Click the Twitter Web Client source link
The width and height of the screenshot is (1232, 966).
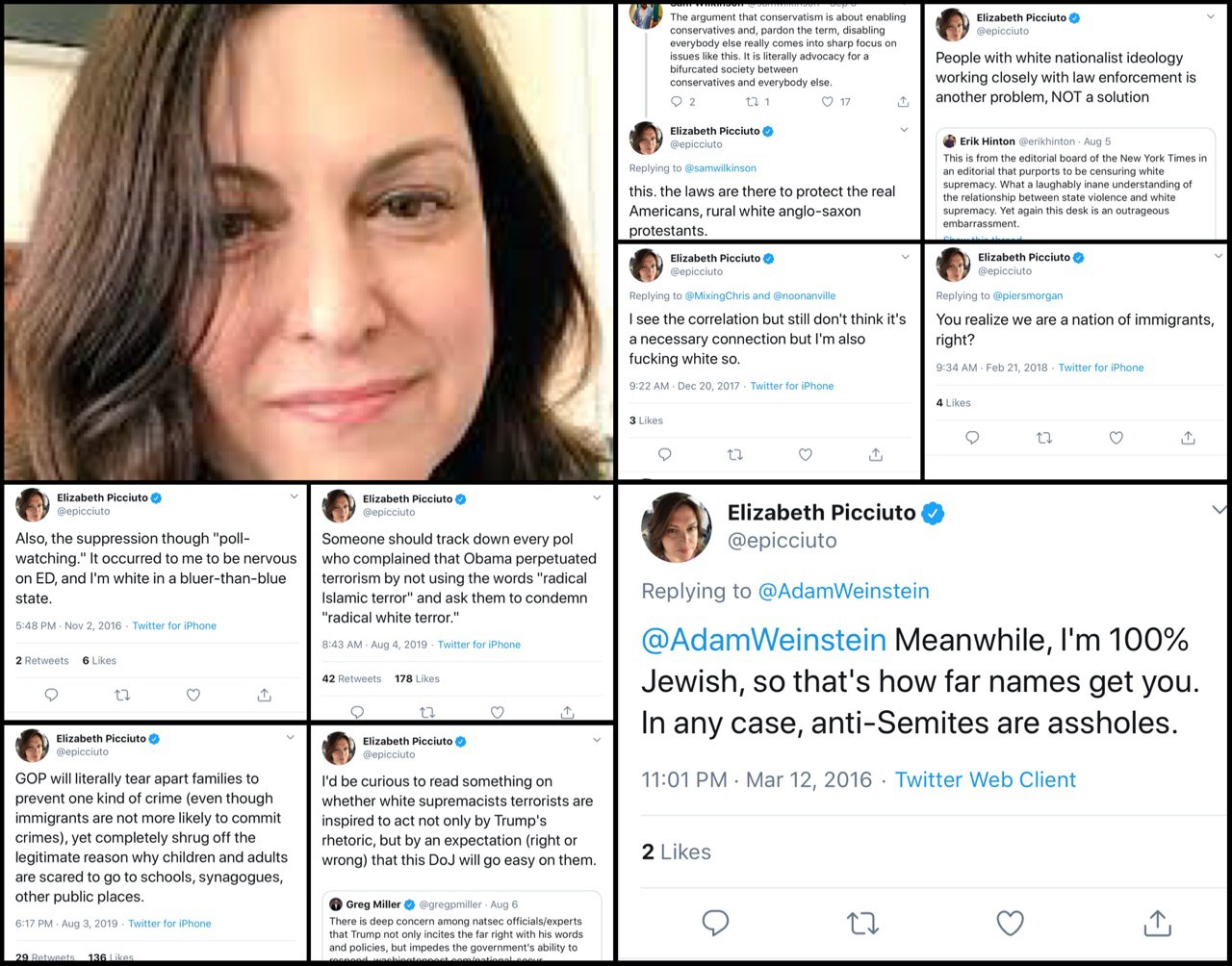986,779
